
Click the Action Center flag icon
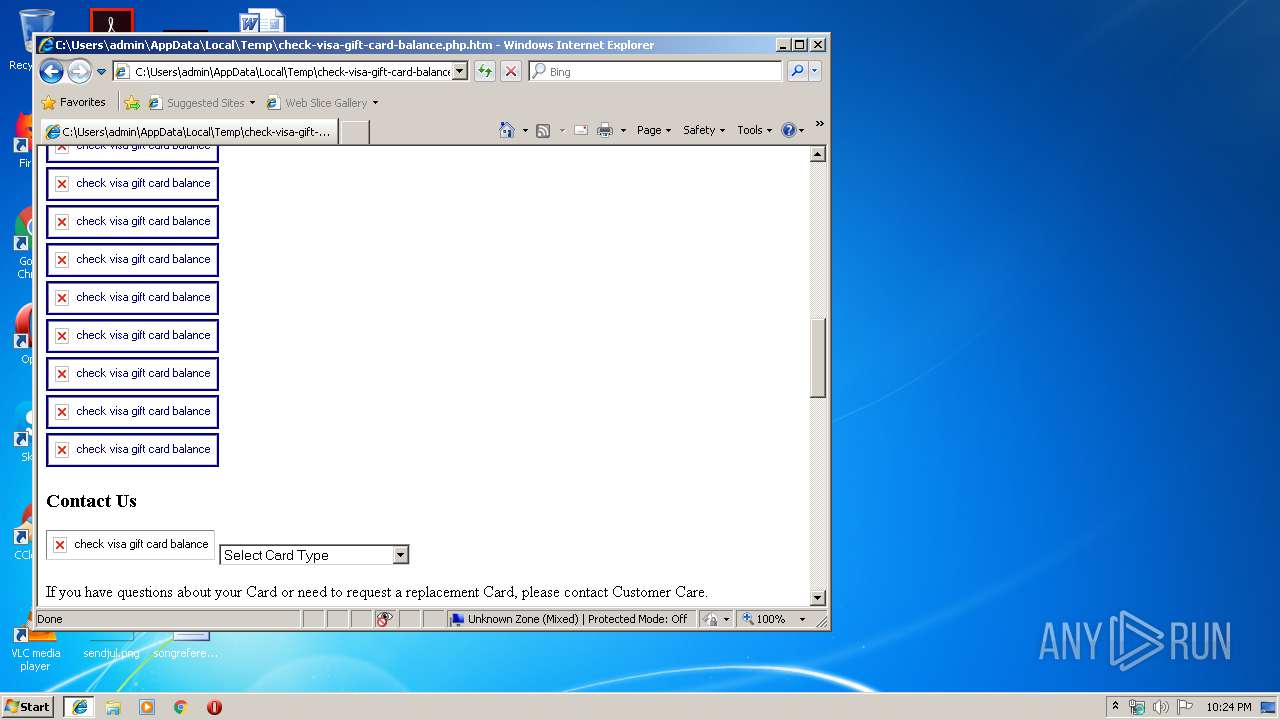coord(1185,706)
